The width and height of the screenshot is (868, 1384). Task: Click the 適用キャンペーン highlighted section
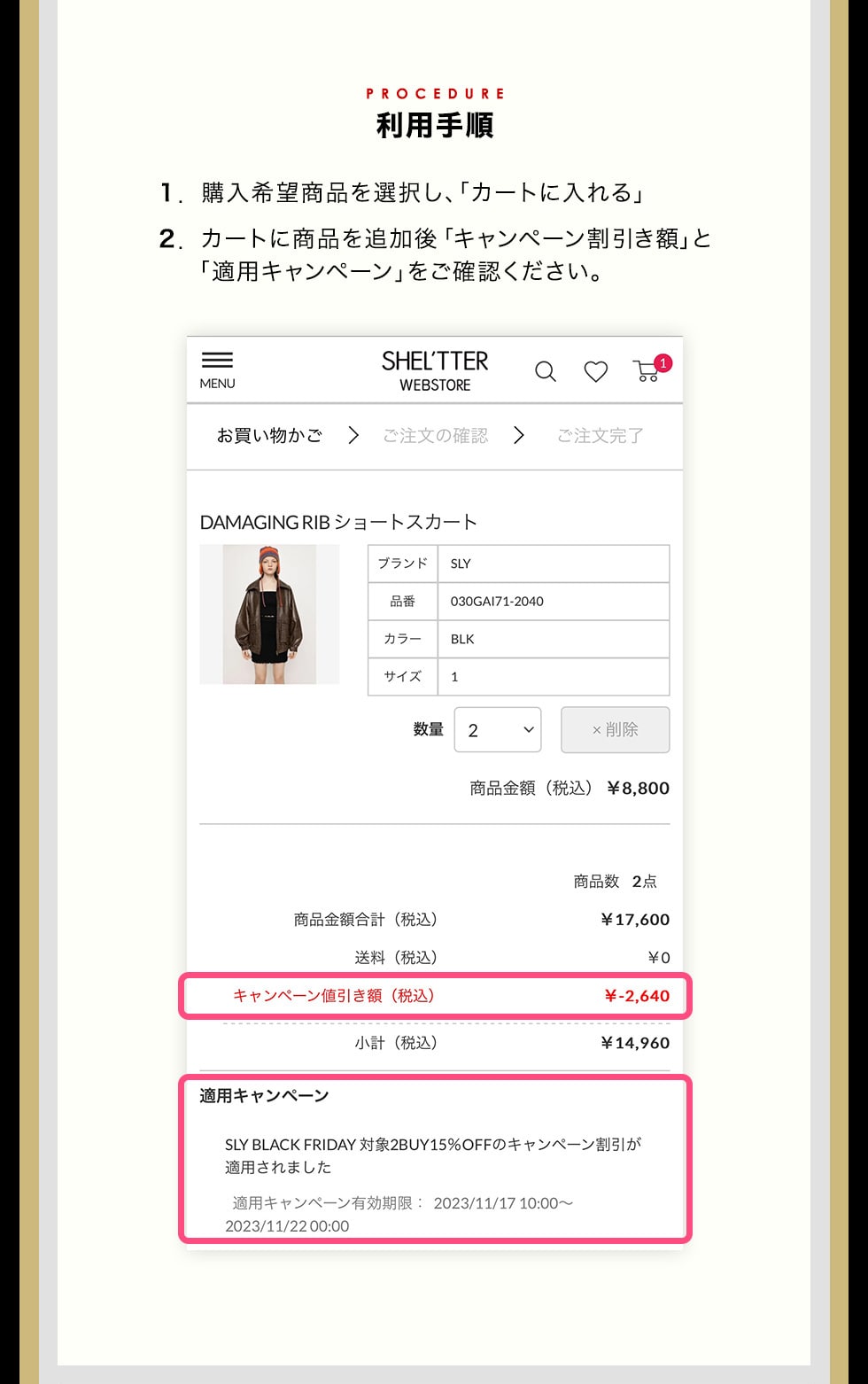(435, 1159)
